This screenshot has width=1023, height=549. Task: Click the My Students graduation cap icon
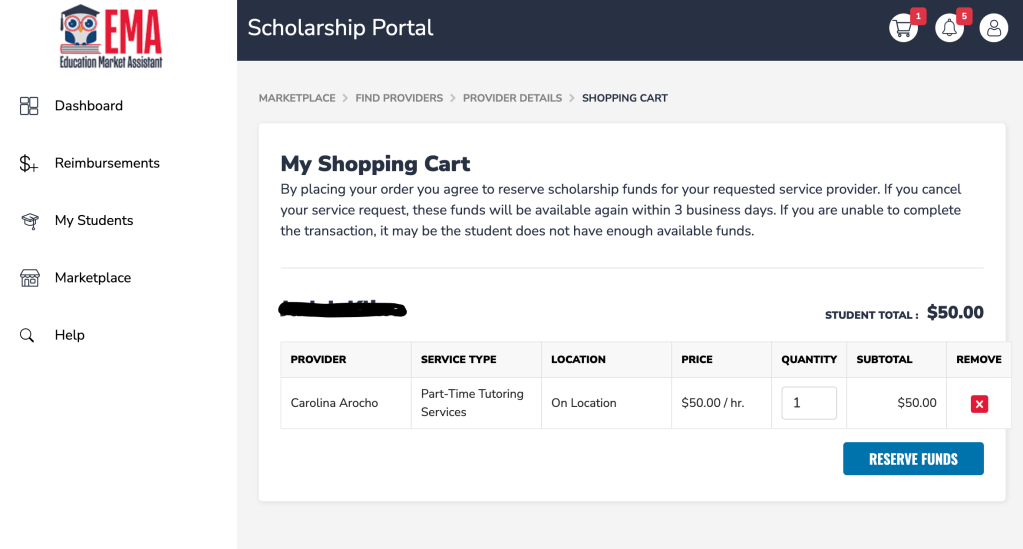(29, 221)
